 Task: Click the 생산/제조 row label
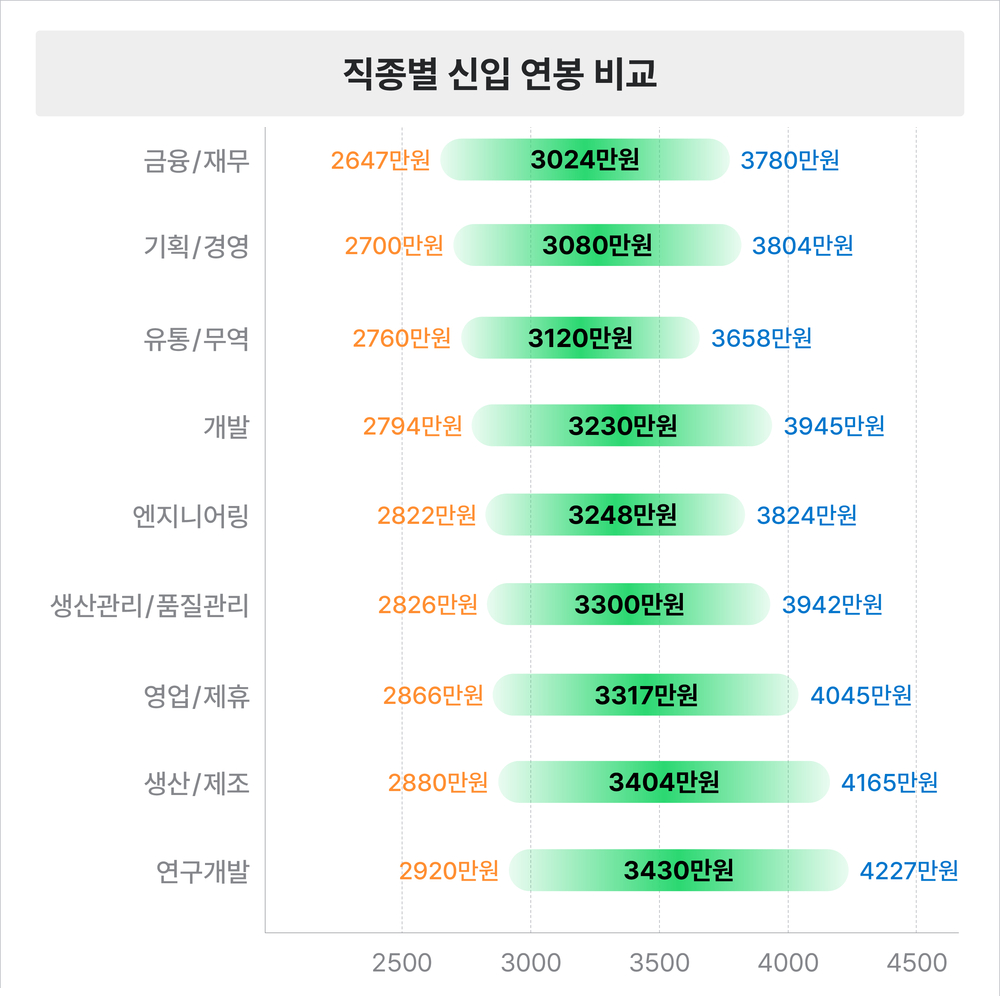196,783
